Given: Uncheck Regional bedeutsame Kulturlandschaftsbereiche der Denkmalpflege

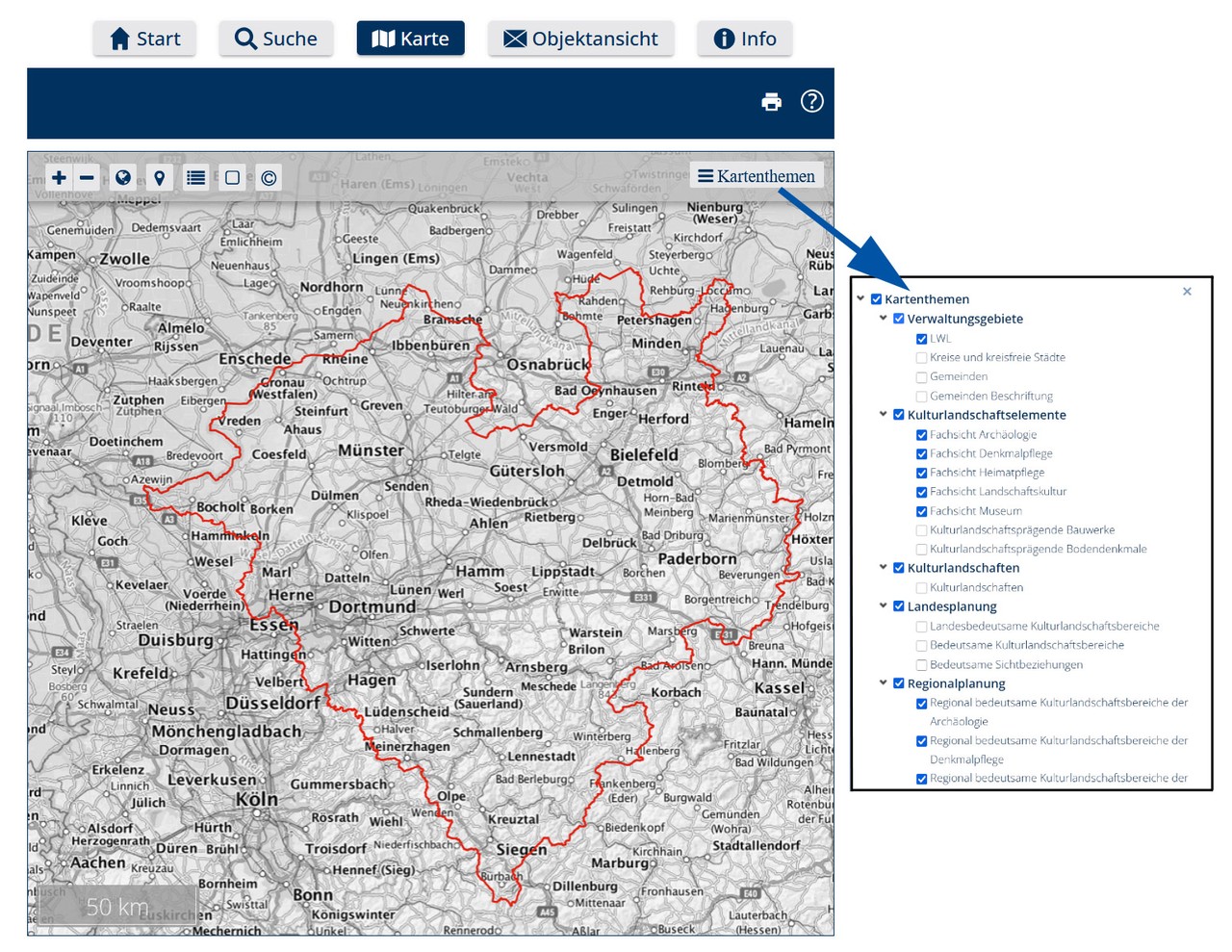Looking at the screenshot, I should tap(921, 741).
